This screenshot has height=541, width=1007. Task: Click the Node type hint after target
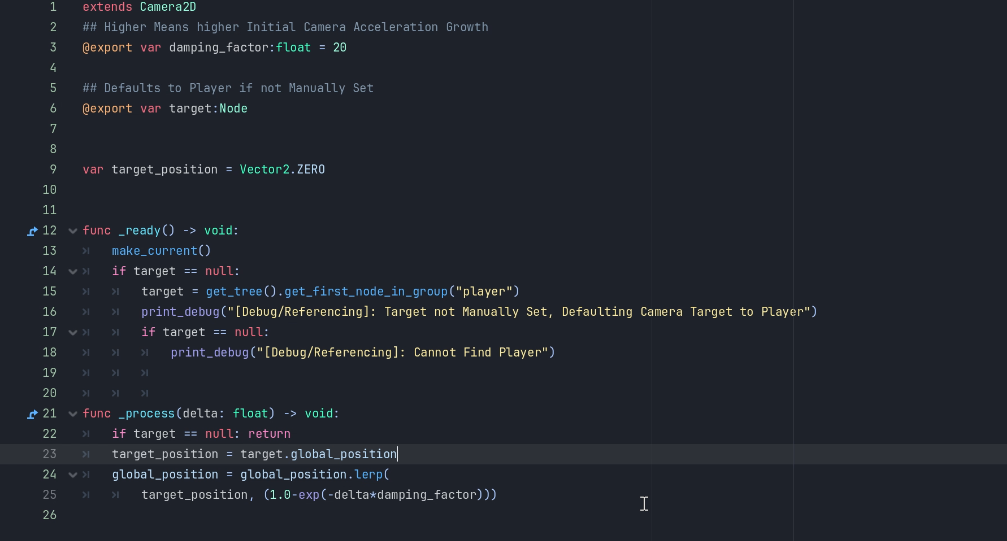[x=233, y=109]
